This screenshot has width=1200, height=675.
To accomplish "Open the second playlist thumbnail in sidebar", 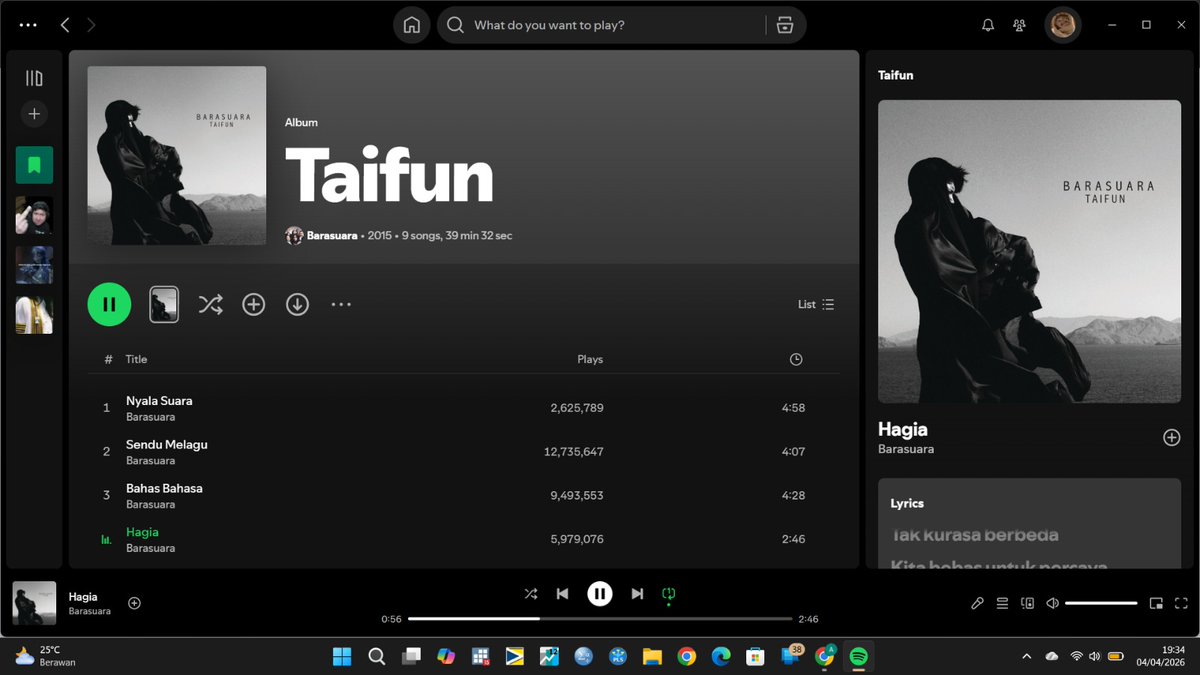I will tap(34, 265).
